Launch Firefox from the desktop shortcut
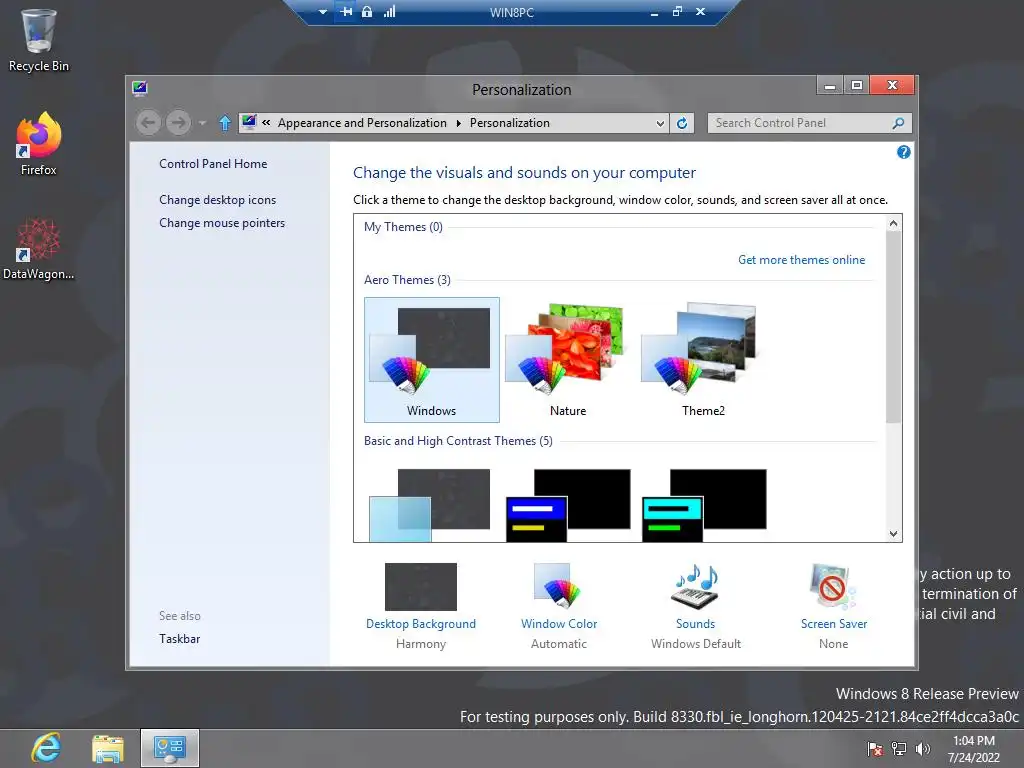The width and height of the screenshot is (1024, 768). click(x=39, y=144)
